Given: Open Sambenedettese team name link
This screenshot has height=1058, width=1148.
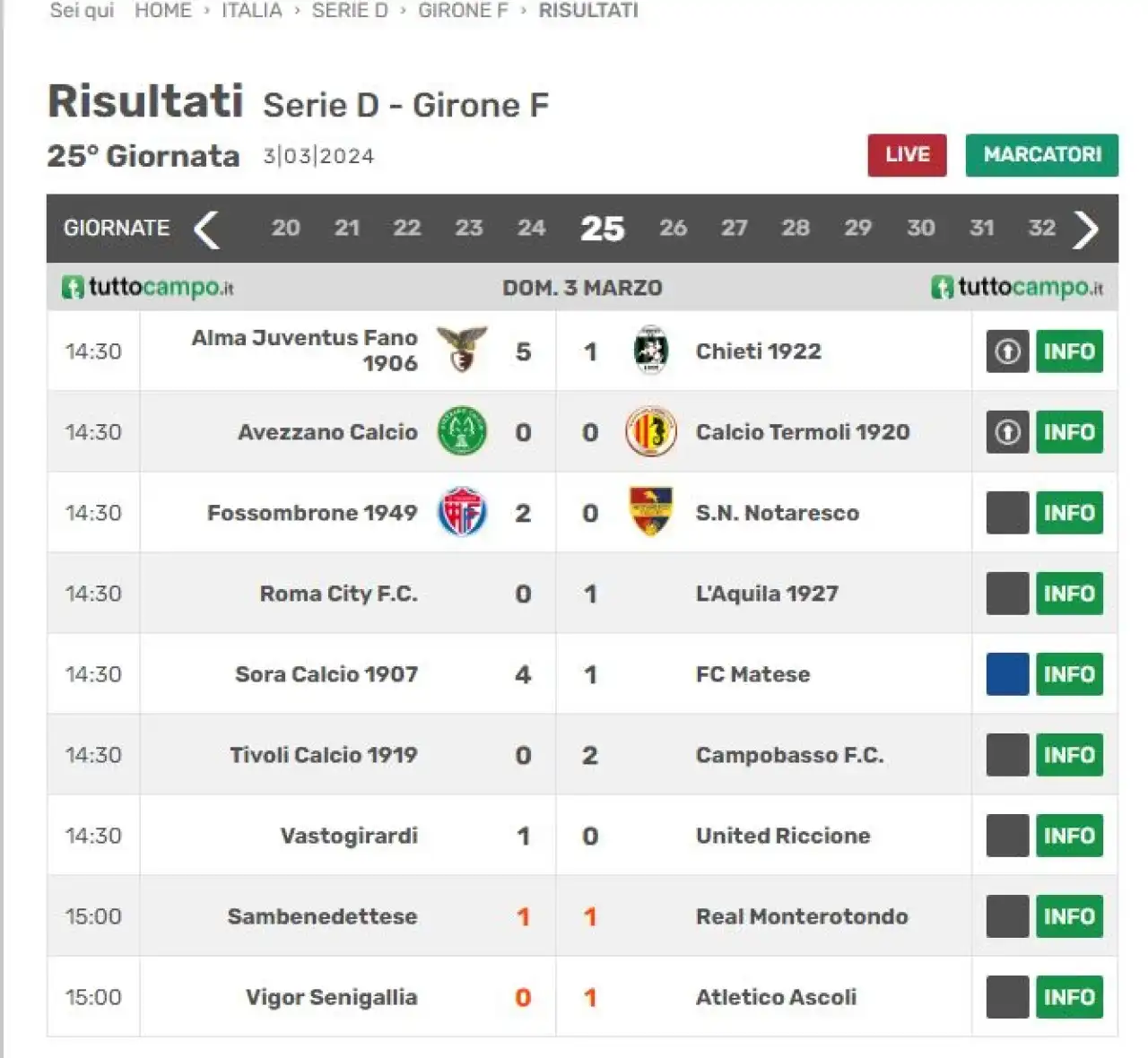Looking at the screenshot, I should coord(322,916).
